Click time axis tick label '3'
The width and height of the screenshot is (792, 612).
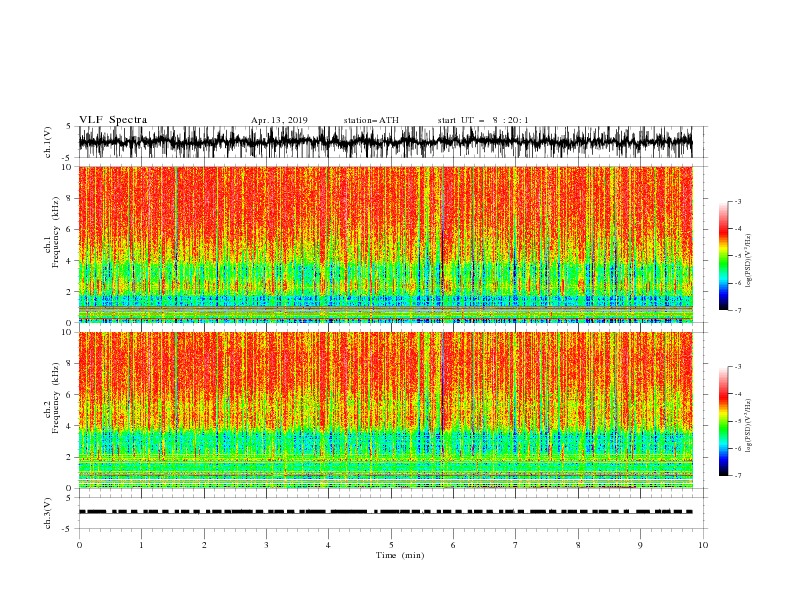267,545
